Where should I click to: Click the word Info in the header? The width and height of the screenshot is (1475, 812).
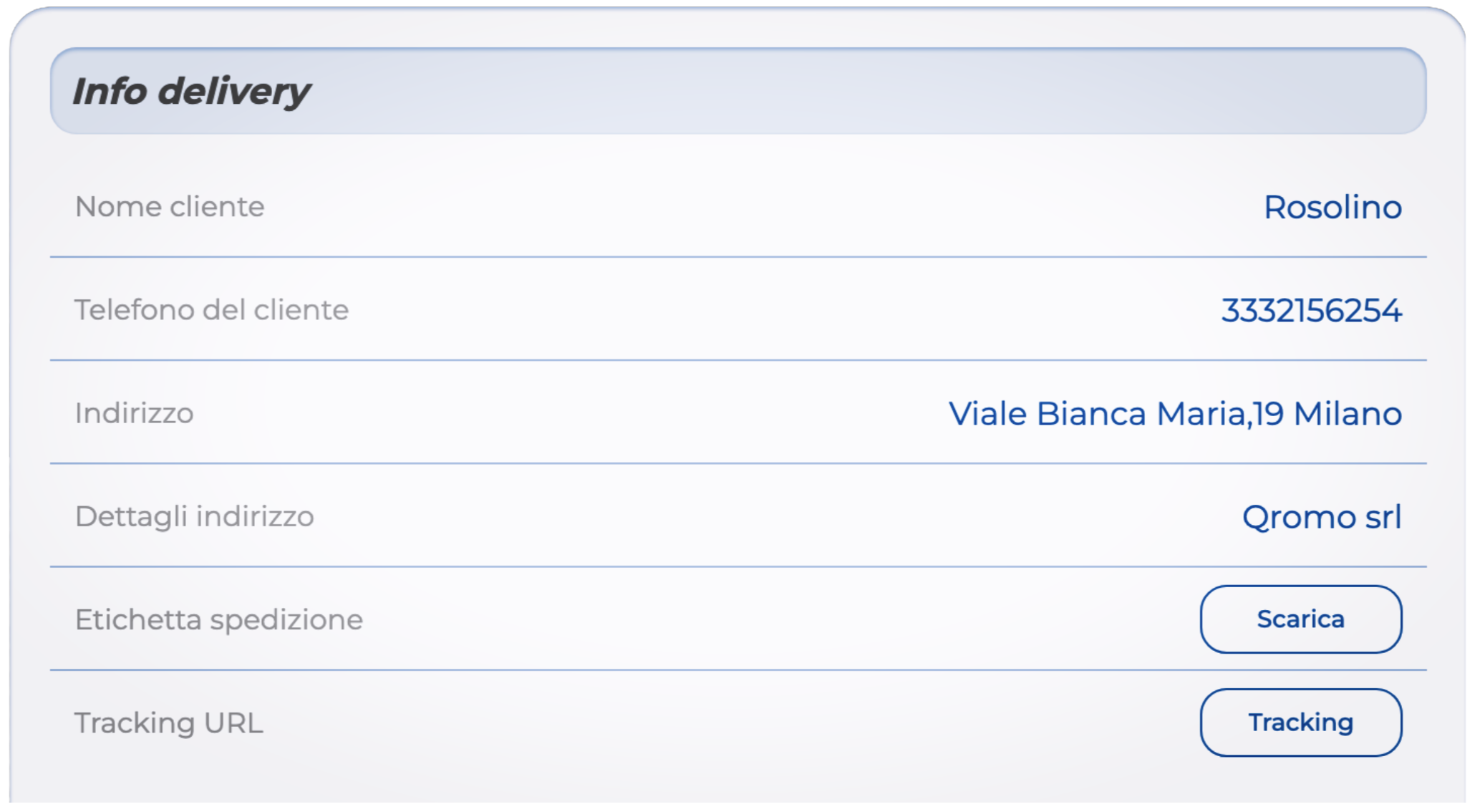click(x=110, y=92)
